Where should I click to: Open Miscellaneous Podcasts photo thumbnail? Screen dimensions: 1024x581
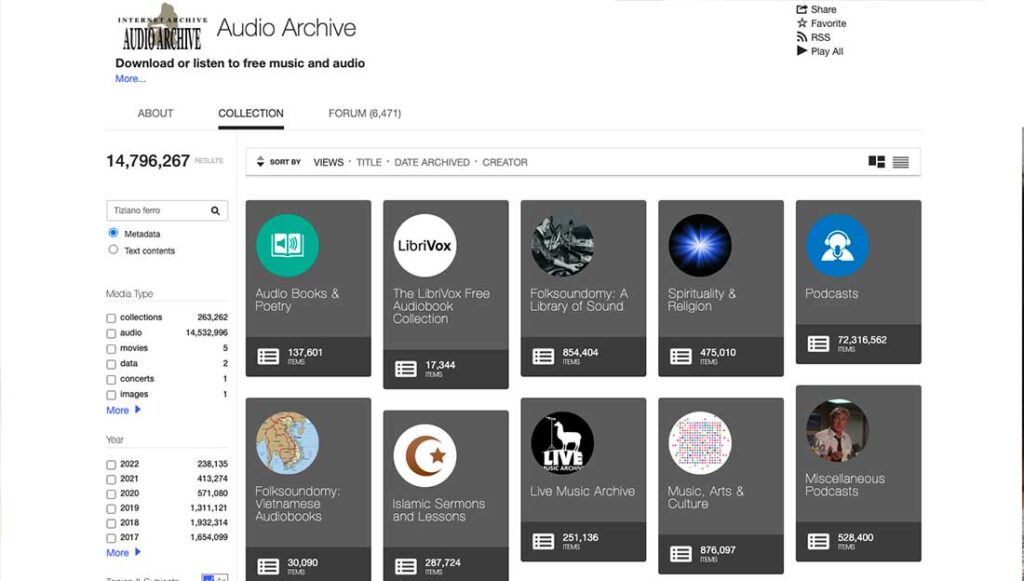[837, 430]
